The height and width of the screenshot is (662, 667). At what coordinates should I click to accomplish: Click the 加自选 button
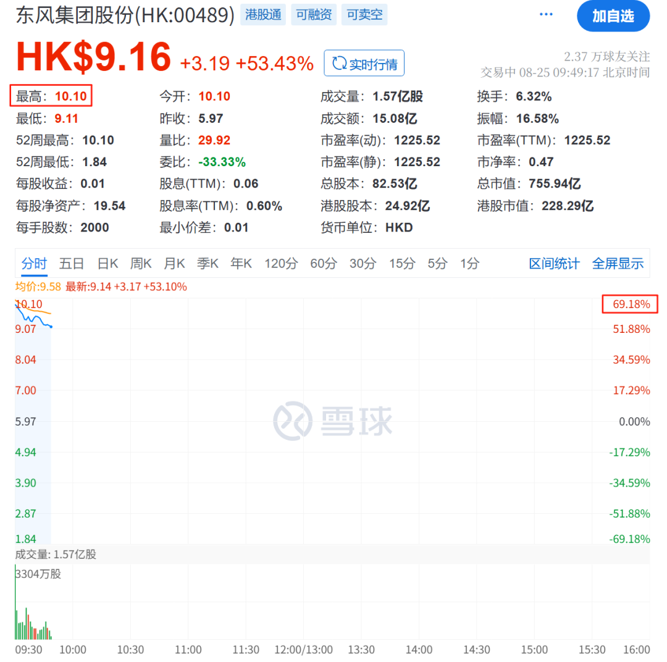(x=613, y=16)
